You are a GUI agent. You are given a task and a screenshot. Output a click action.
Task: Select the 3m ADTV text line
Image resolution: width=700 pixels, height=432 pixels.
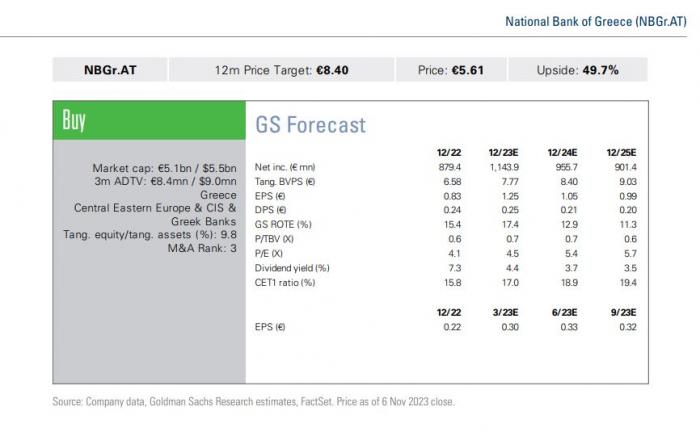click(x=164, y=181)
